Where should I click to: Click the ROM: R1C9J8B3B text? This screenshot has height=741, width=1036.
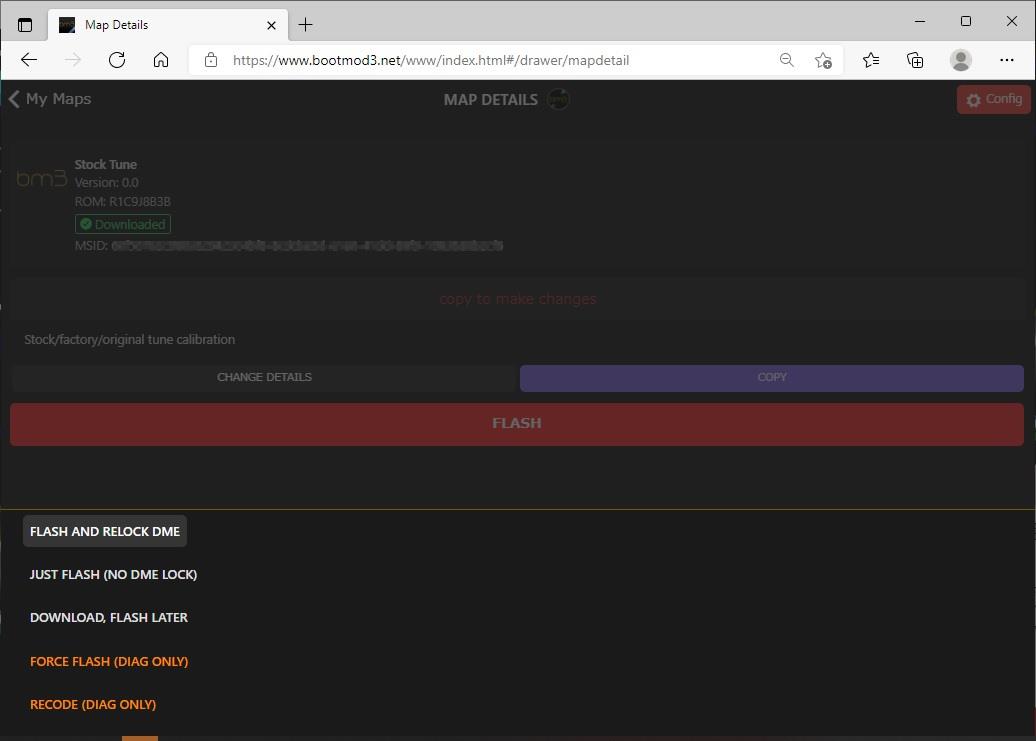click(x=122, y=201)
